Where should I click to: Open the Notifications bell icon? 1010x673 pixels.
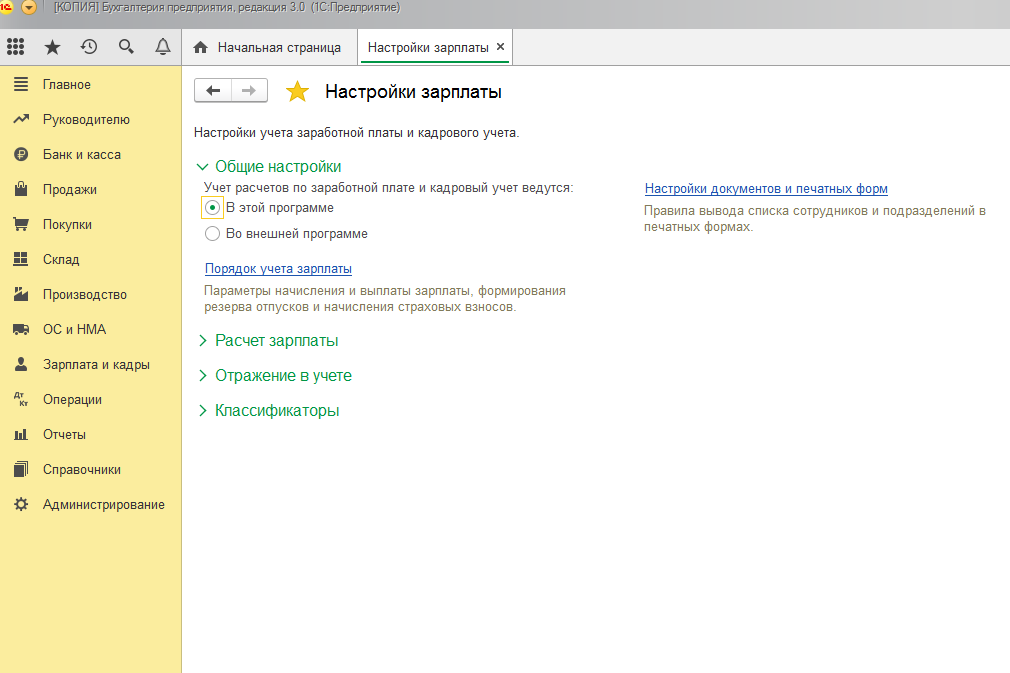click(x=163, y=47)
